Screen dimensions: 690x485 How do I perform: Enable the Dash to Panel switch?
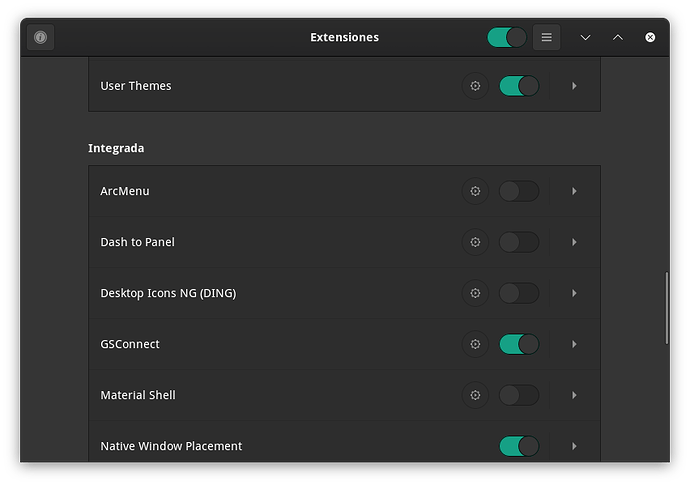519,242
